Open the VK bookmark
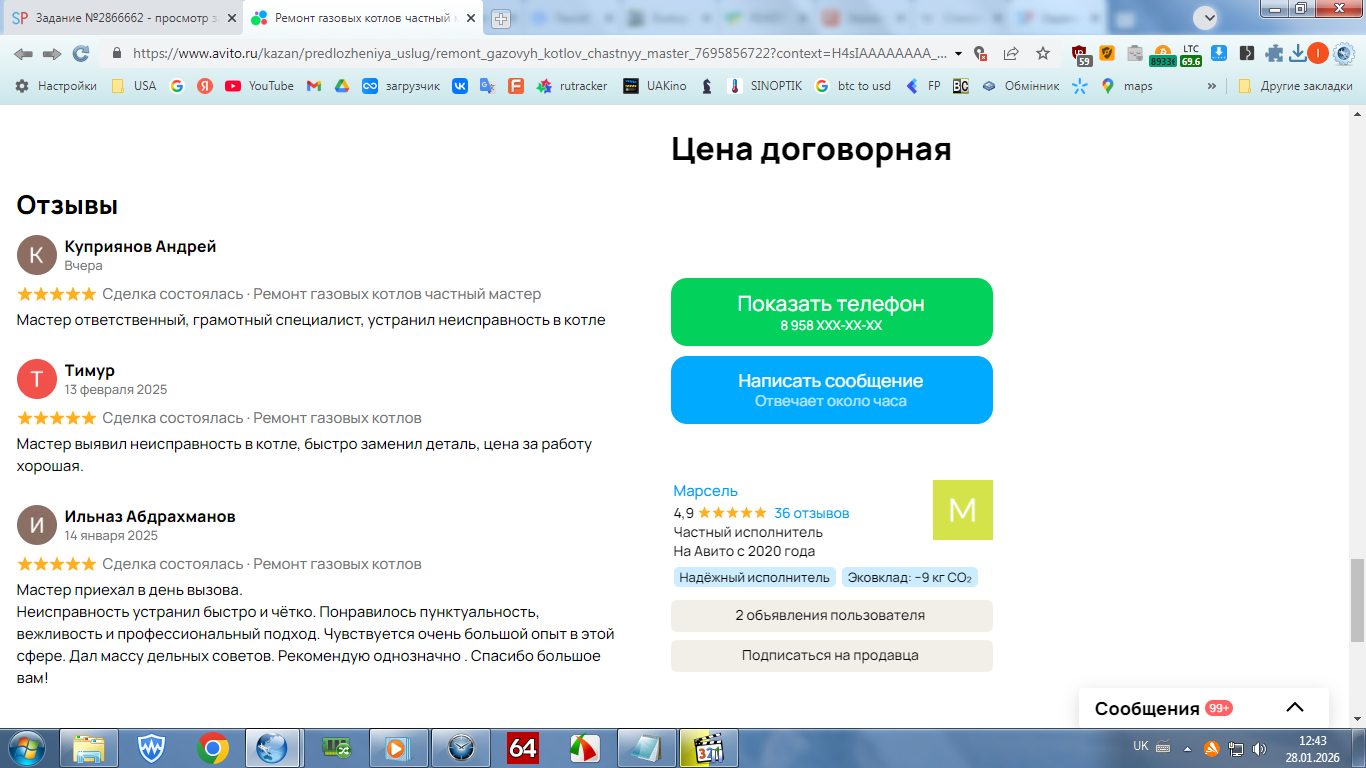1366x768 pixels. click(460, 86)
